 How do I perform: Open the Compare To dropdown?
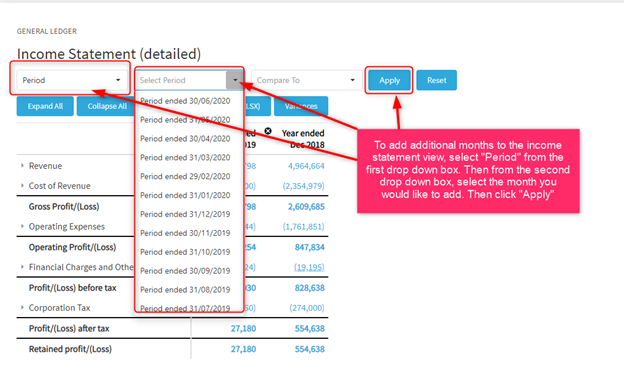306,80
